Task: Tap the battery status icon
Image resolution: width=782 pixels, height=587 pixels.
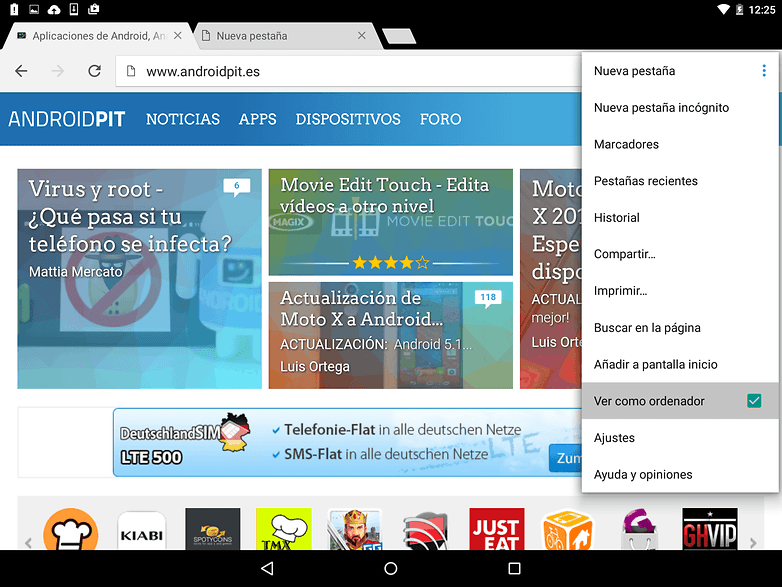Action: point(740,9)
